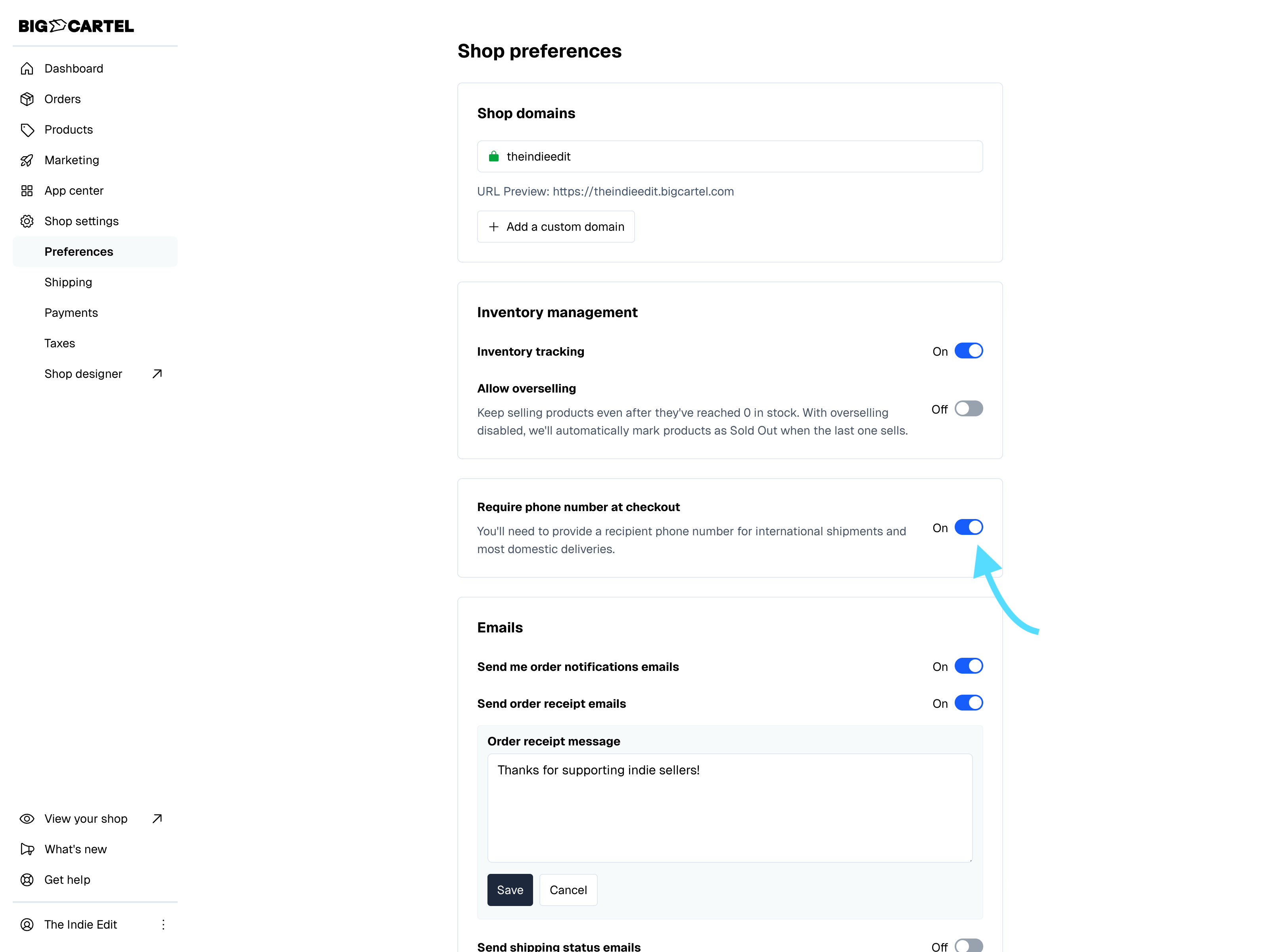Open App center via grid icon

point(27,190)
